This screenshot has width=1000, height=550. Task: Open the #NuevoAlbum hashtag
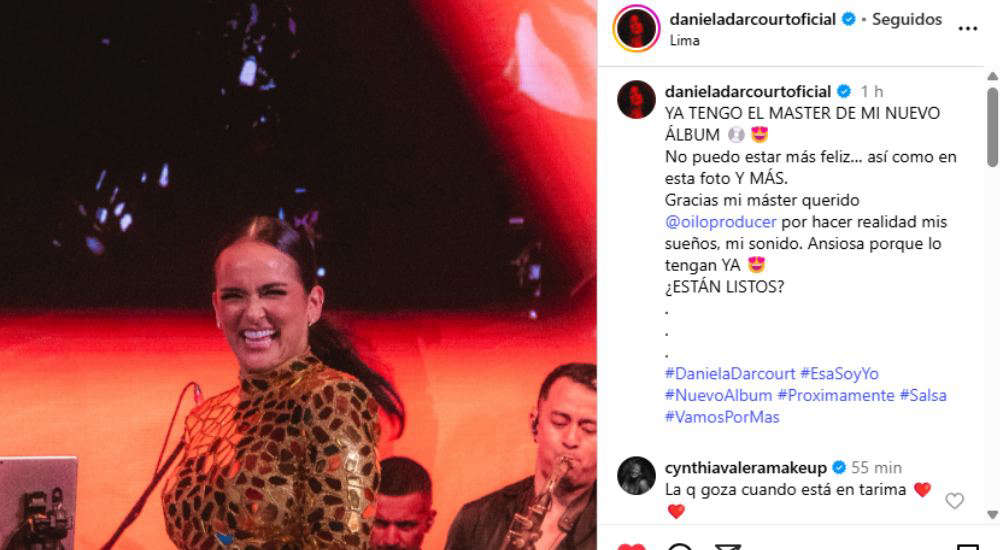718,396
